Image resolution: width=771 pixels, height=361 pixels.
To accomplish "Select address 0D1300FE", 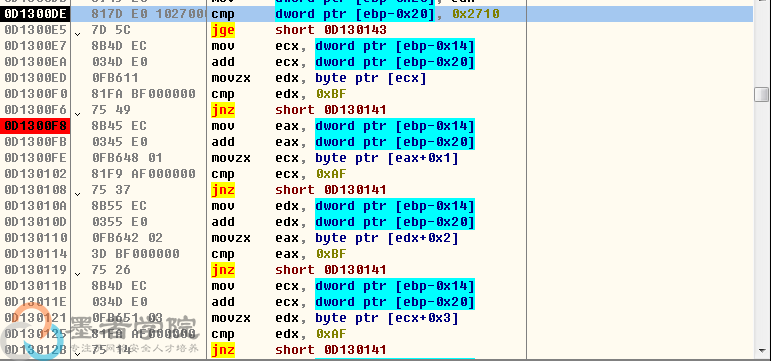I will (35, 158).
